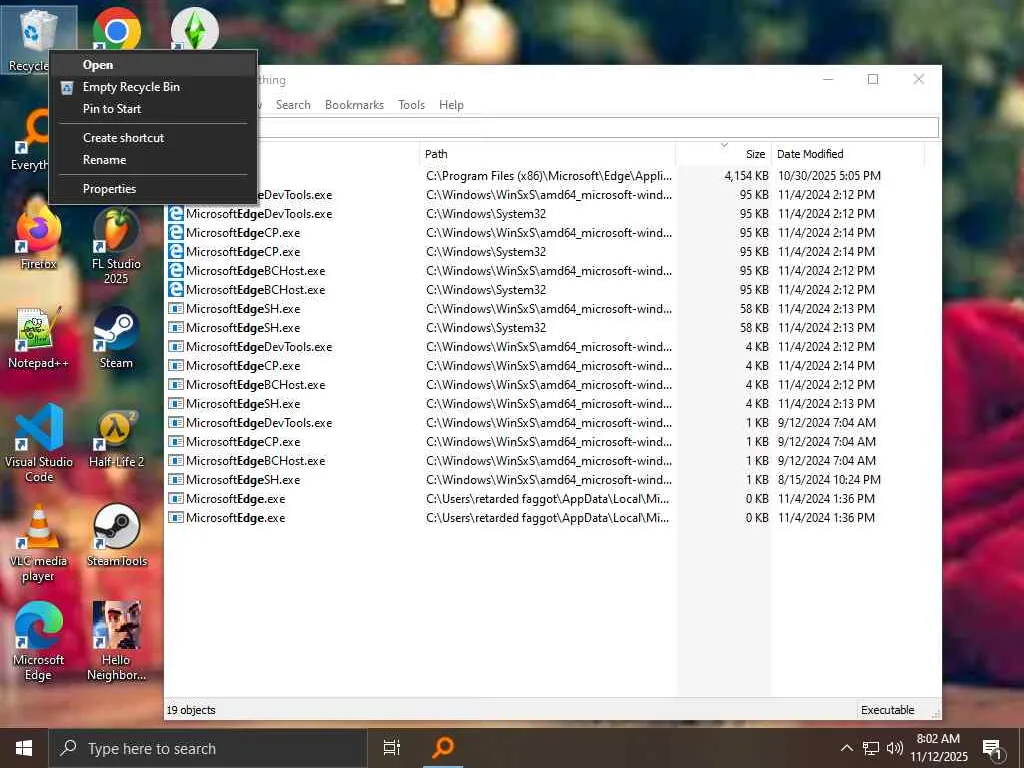This screenshot has height=768, width=1024.
Task: Select the 4 KB MicrosoftEdgeDevTools.exe row name
Action: 259,347
